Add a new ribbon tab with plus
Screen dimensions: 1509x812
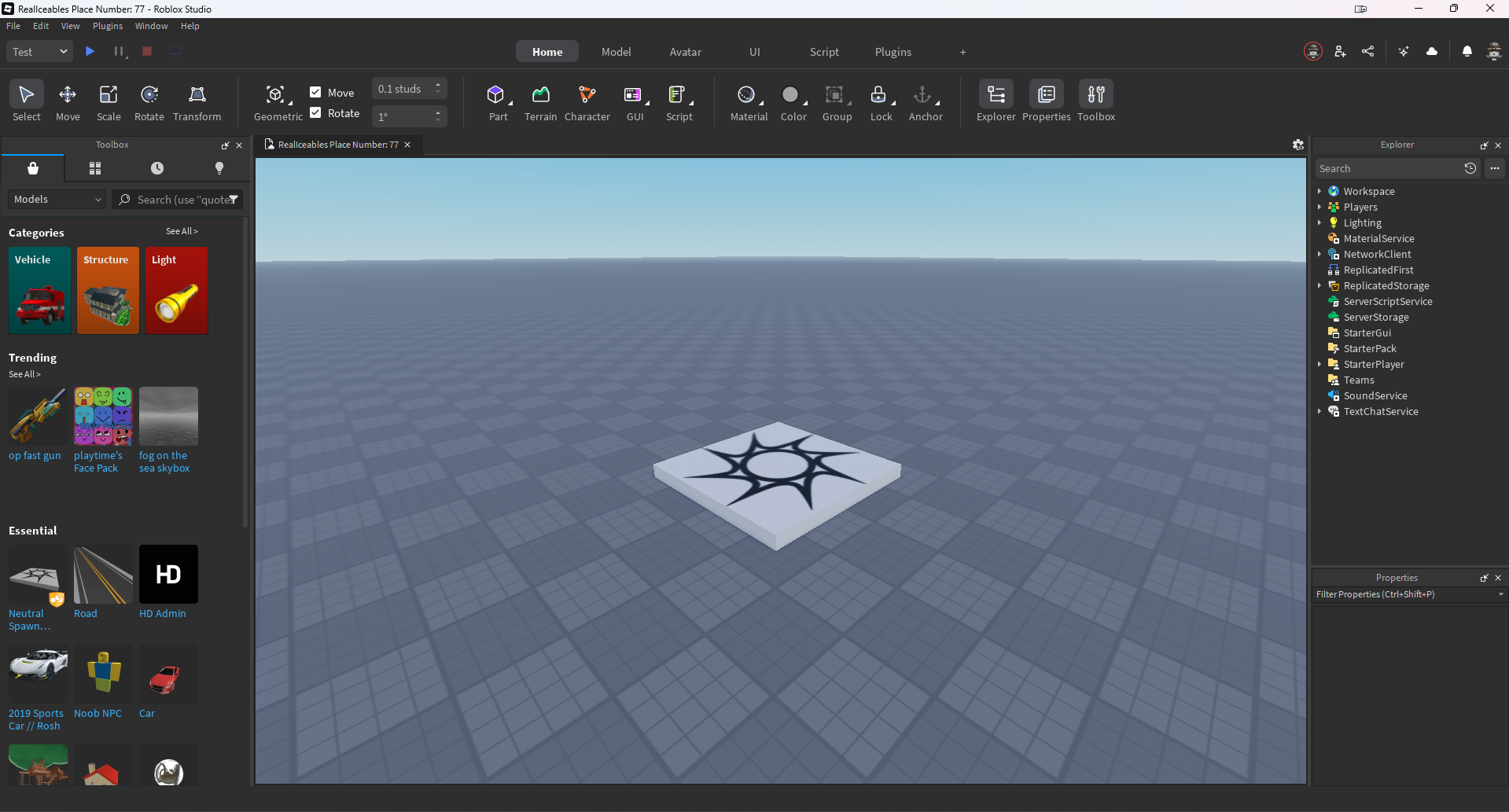click(x=962, y=52)
